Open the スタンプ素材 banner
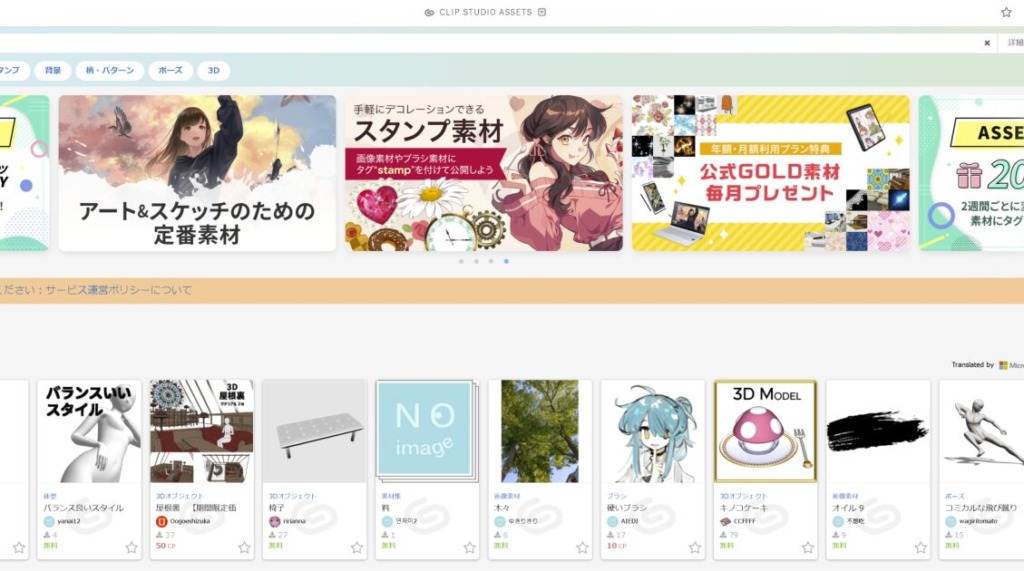The image size is (1024, 571). (484, 173)
